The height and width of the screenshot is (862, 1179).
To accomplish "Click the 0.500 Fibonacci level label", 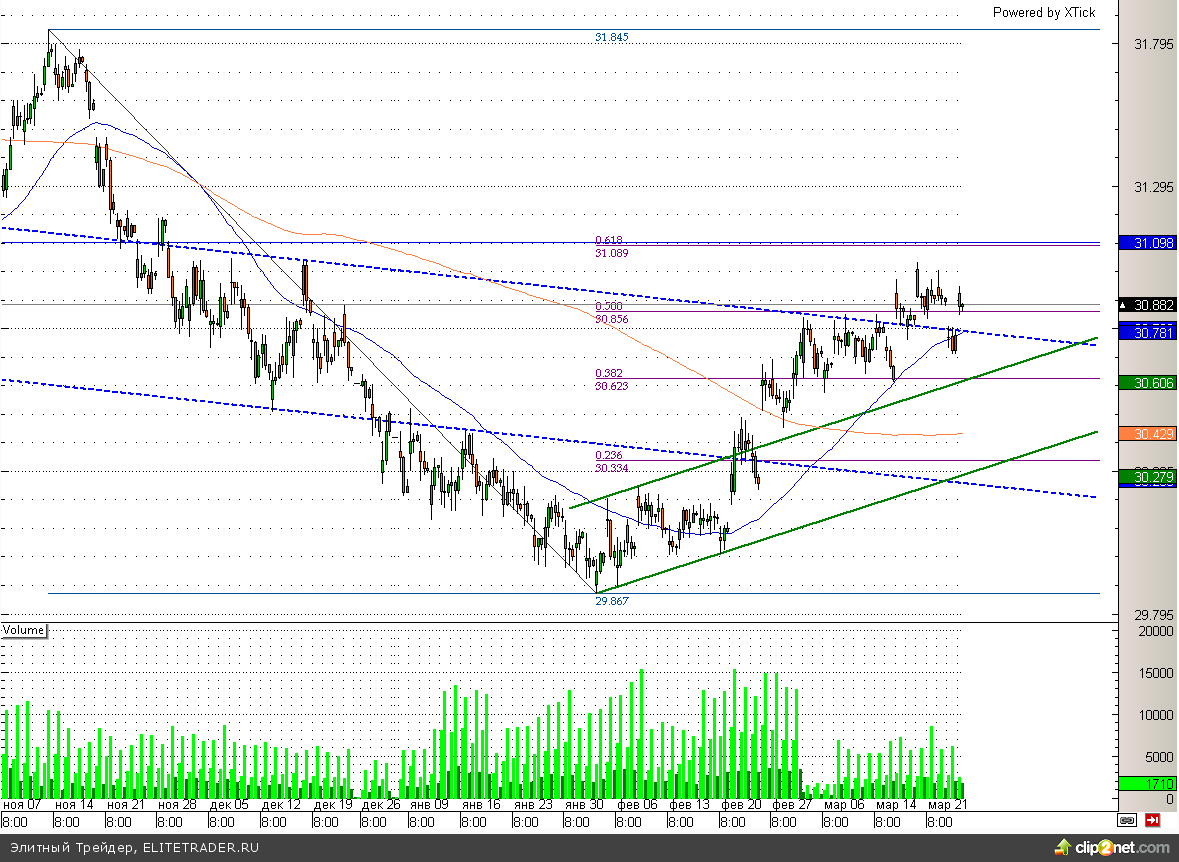I will click(x=608, y=307).
